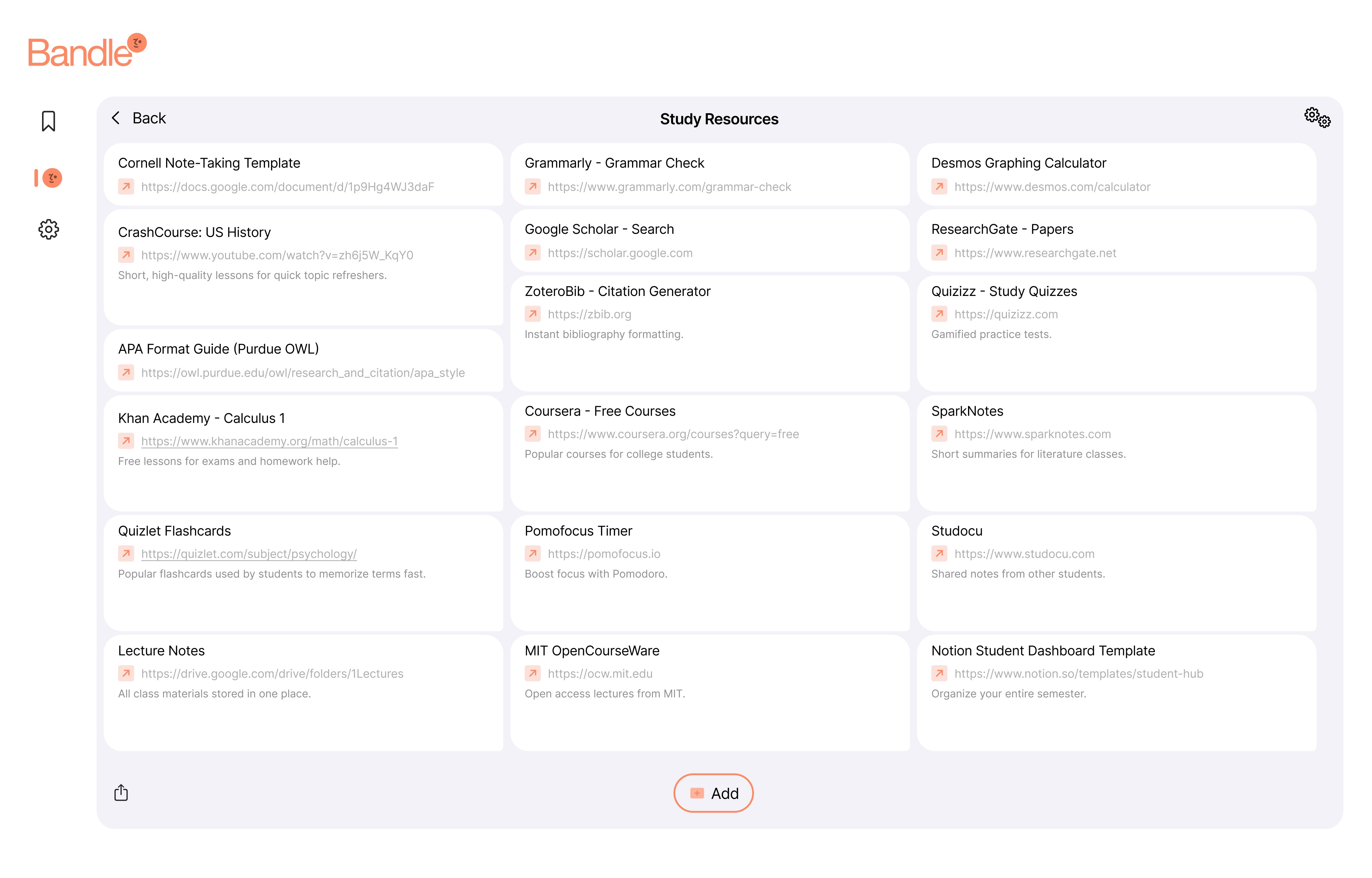
Task: Select the Quizizz - Study Quizzes title
Action: pyautogui.click(x=1004, y=292)
